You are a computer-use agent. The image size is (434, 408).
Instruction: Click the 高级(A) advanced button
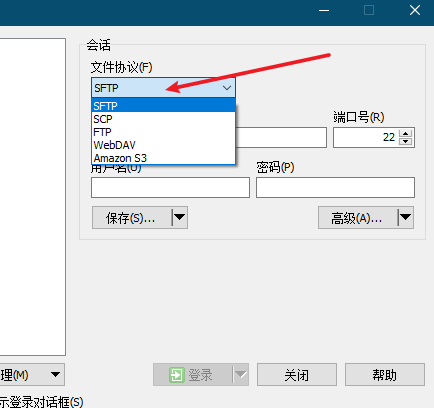click(x=358, y=218)
